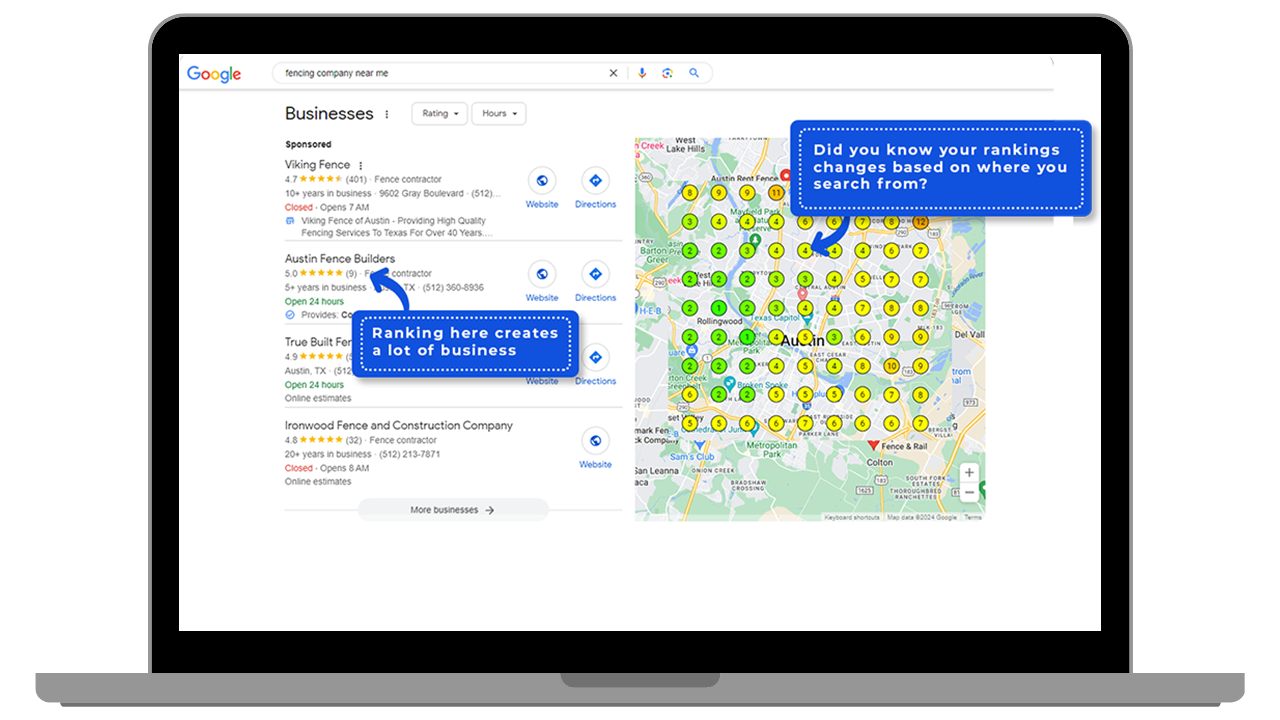Click the Businesses heading

(x=329, y=114)
